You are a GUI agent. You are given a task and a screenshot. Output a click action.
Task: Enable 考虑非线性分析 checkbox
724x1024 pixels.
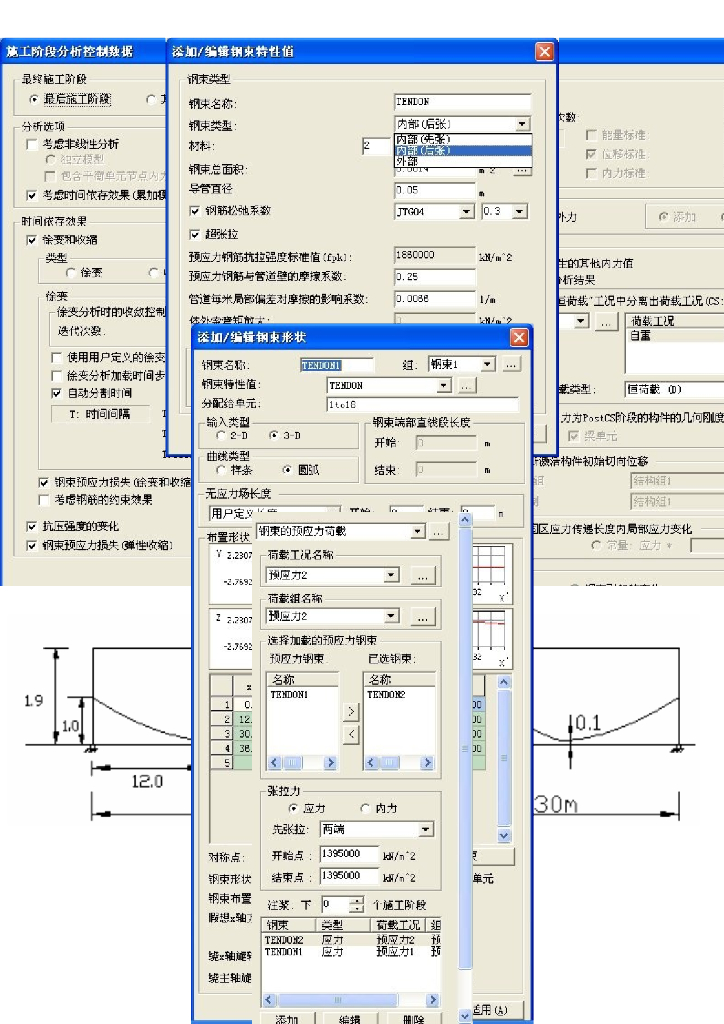coord(31,144)
